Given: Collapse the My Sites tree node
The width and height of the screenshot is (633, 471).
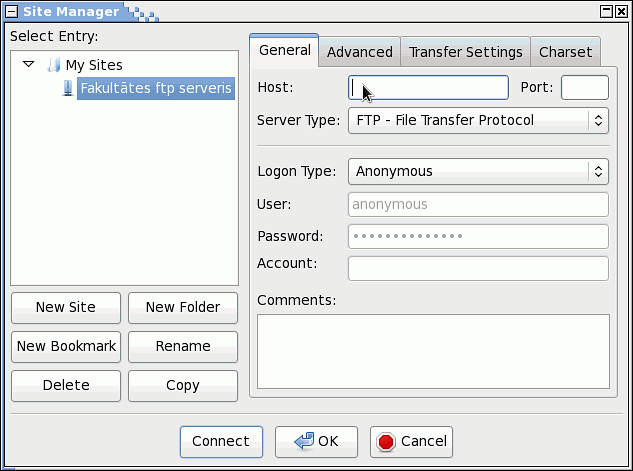Looking at the screenshot, I should coord(29,64).
